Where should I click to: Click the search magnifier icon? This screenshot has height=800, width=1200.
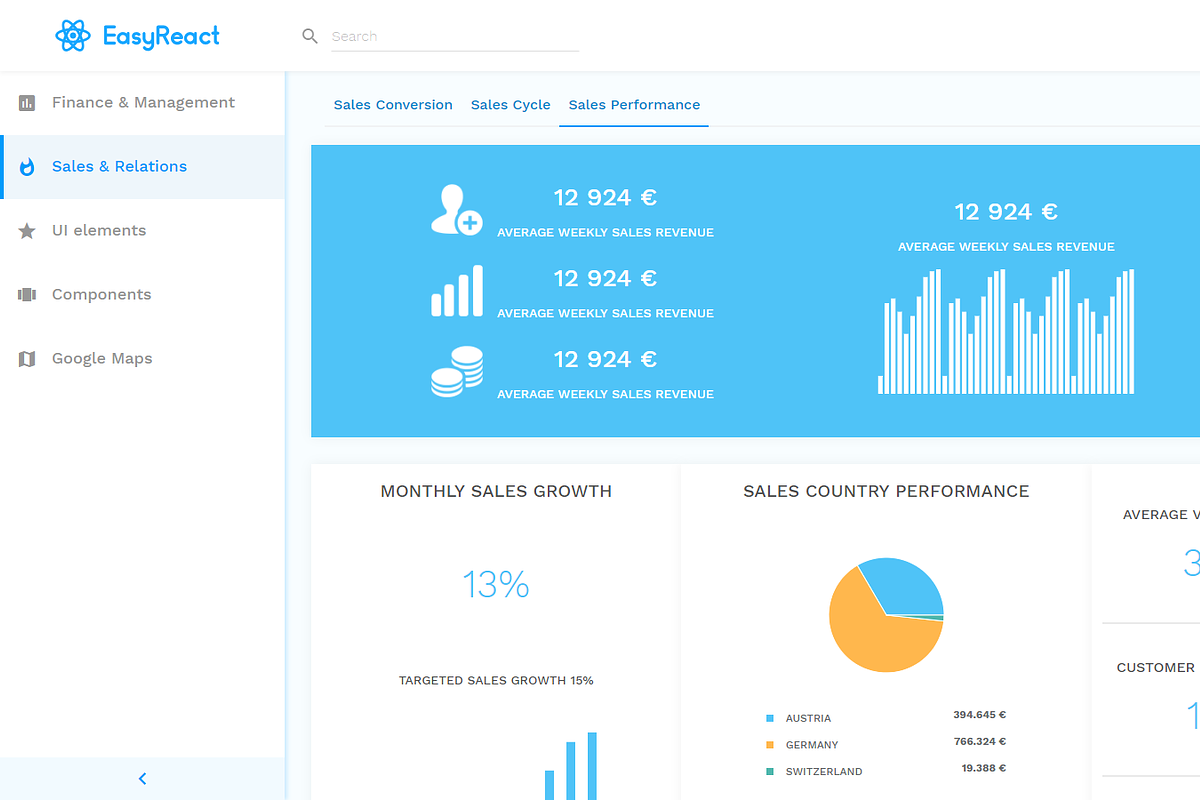310,36
